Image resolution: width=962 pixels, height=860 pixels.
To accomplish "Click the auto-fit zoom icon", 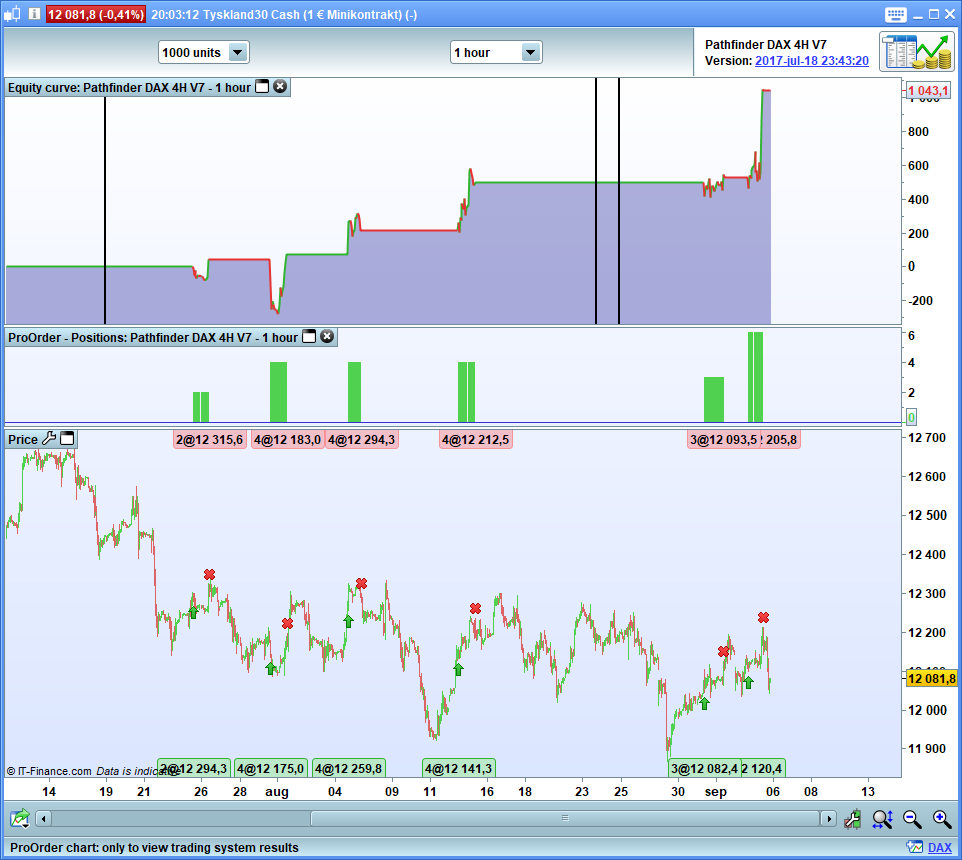I will click(882, 819).
